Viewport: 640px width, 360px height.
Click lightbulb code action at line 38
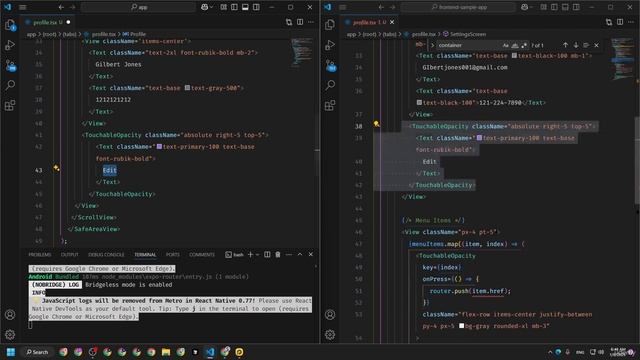point(376,124)
